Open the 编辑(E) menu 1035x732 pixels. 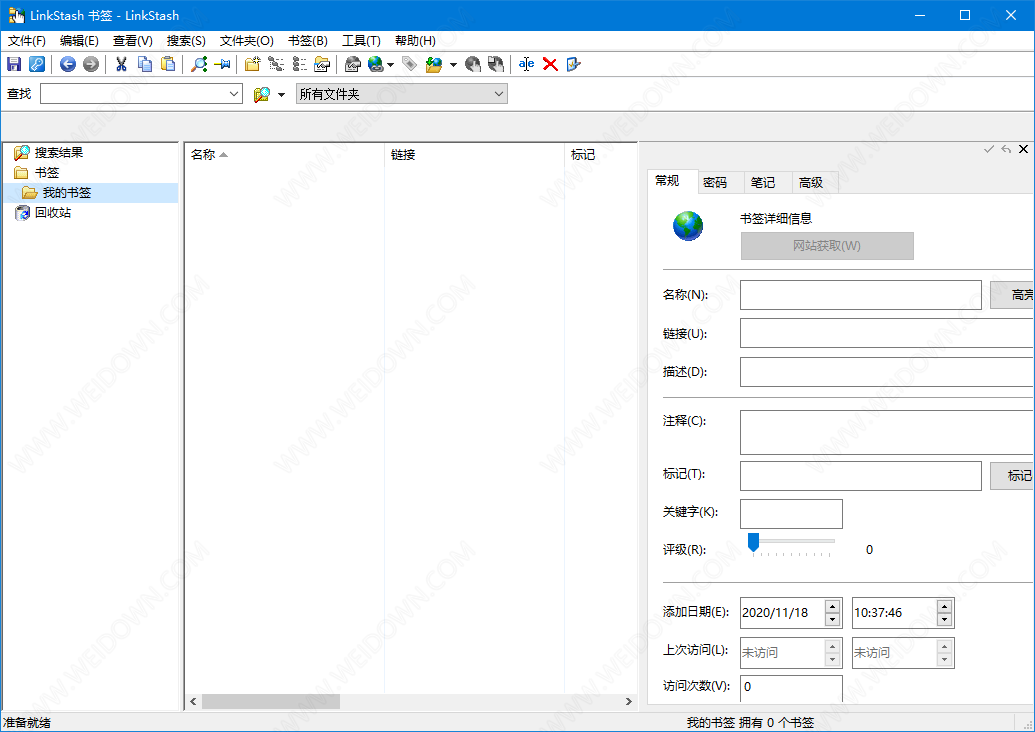pos(79,41)
